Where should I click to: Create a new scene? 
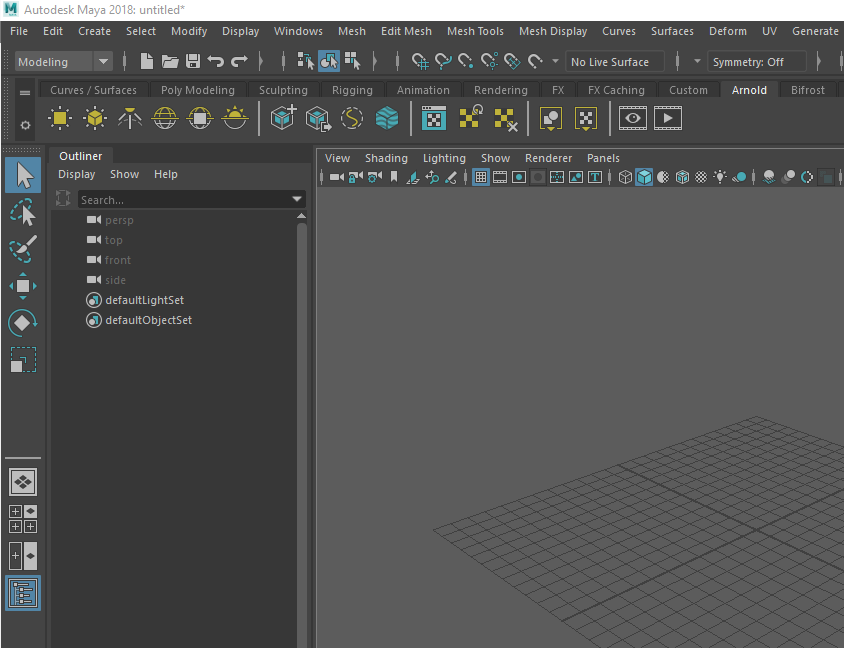click(x=146, y=61)
